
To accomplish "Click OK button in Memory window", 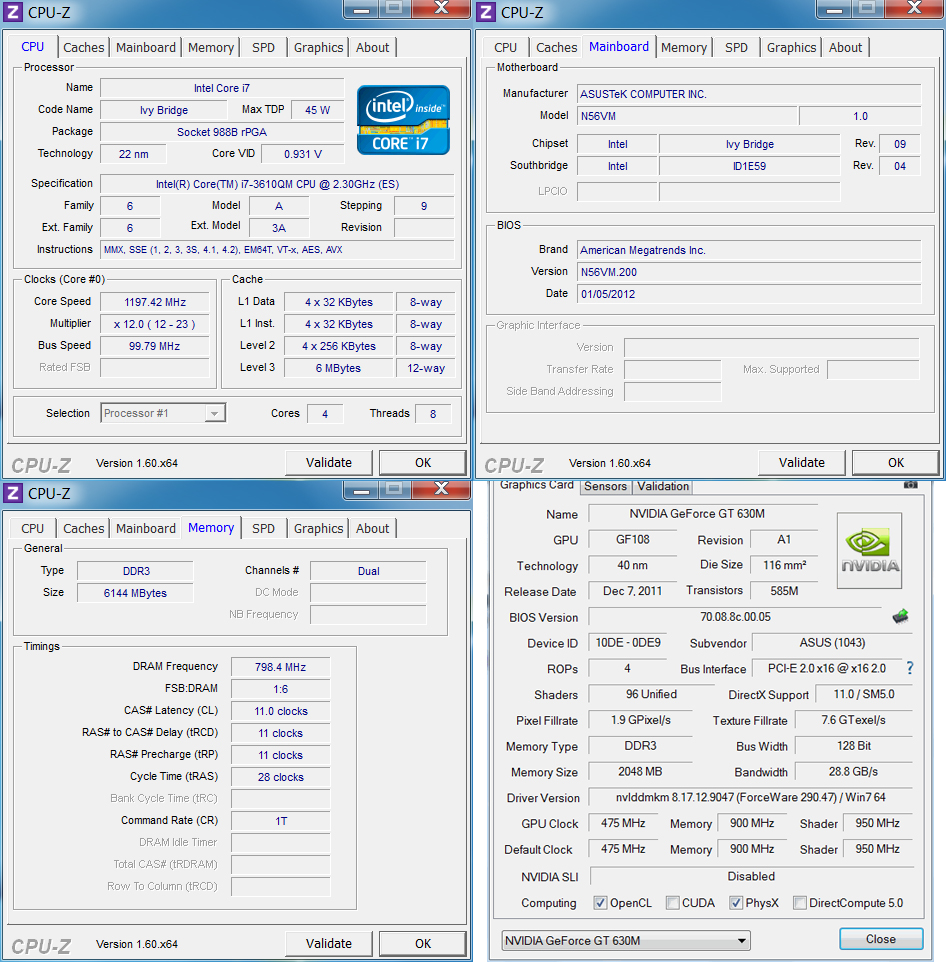I will 423,944.
